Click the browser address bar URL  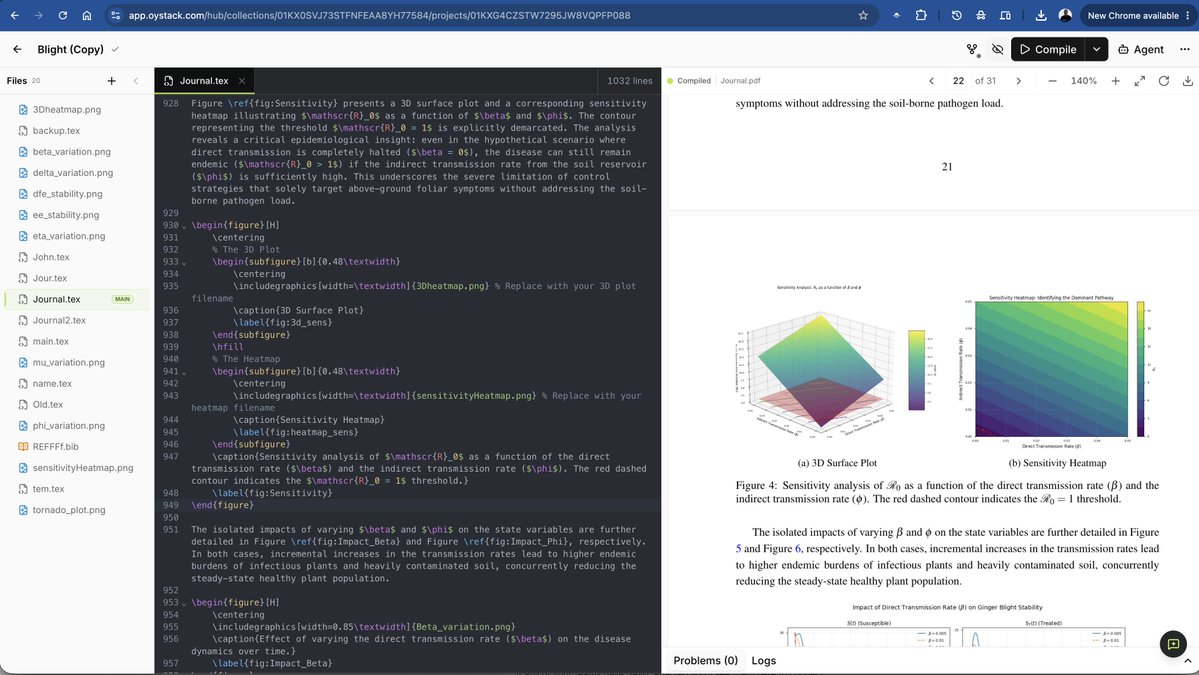[379, 15]
